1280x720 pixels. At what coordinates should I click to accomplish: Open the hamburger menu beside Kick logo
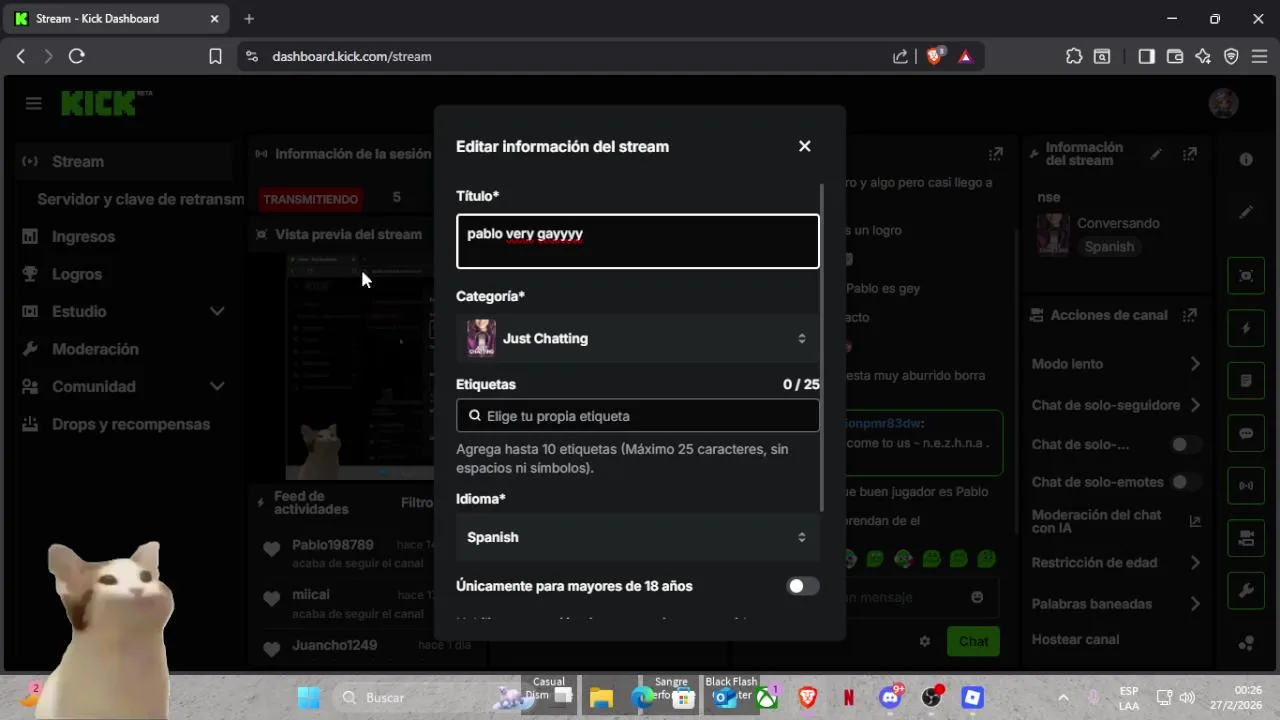point(34,103)
